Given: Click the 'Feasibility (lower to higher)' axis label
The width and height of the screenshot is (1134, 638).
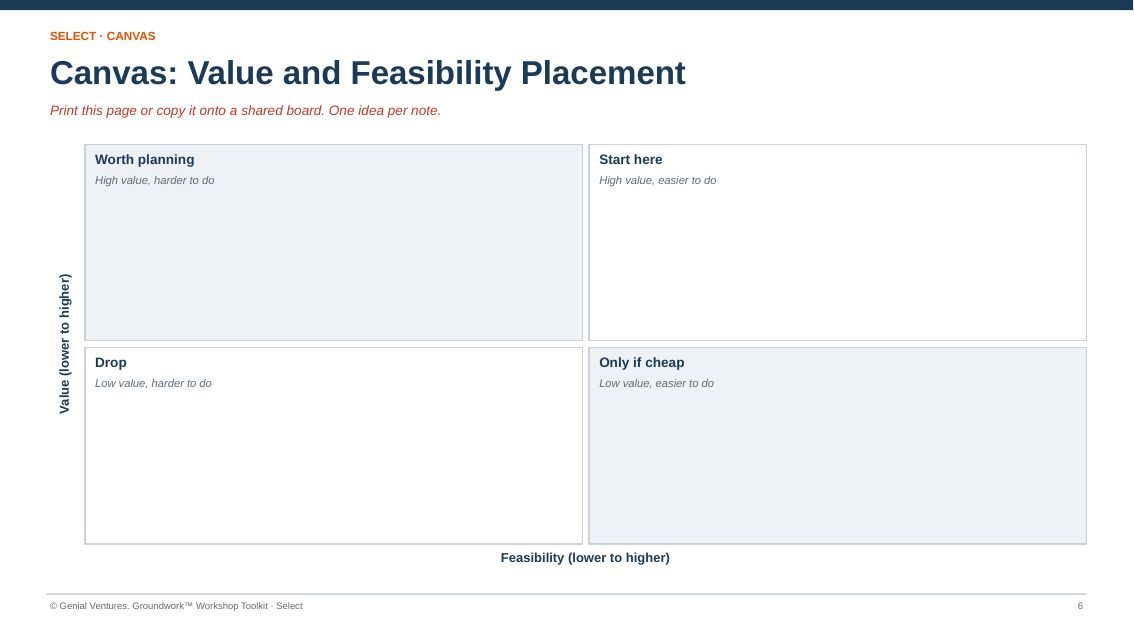Looking at the screenshot, I should tap(585, 558).
